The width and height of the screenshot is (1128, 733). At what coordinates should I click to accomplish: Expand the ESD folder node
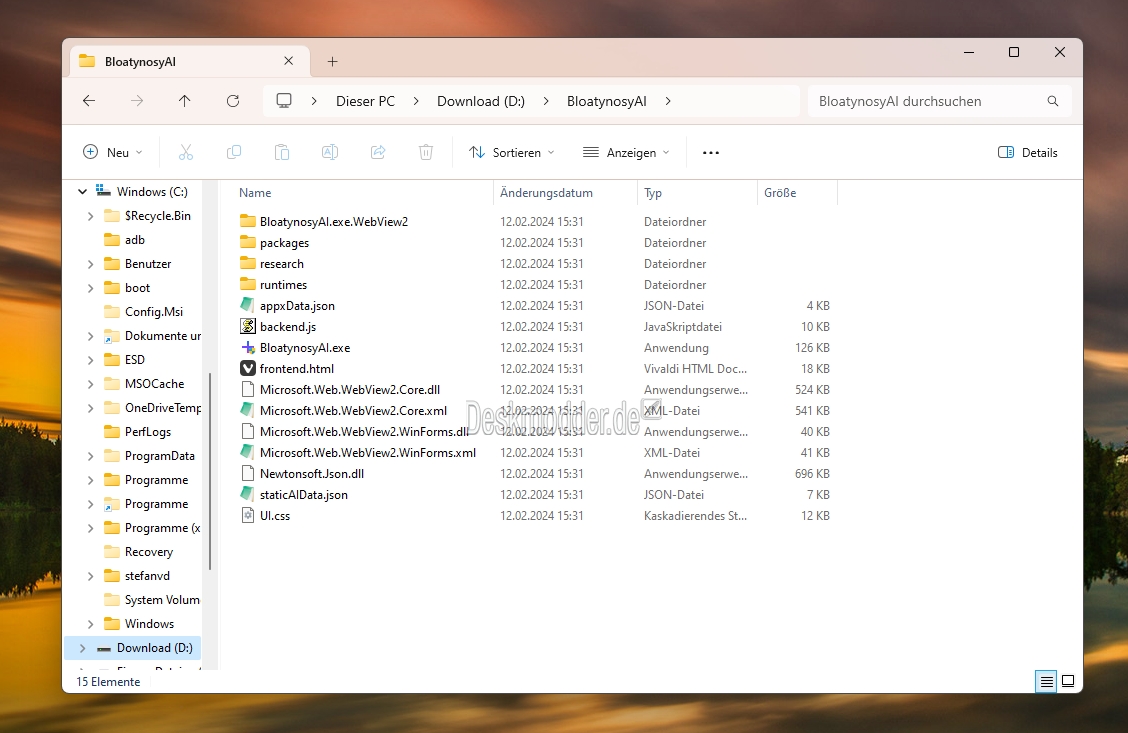click(90, 360)
